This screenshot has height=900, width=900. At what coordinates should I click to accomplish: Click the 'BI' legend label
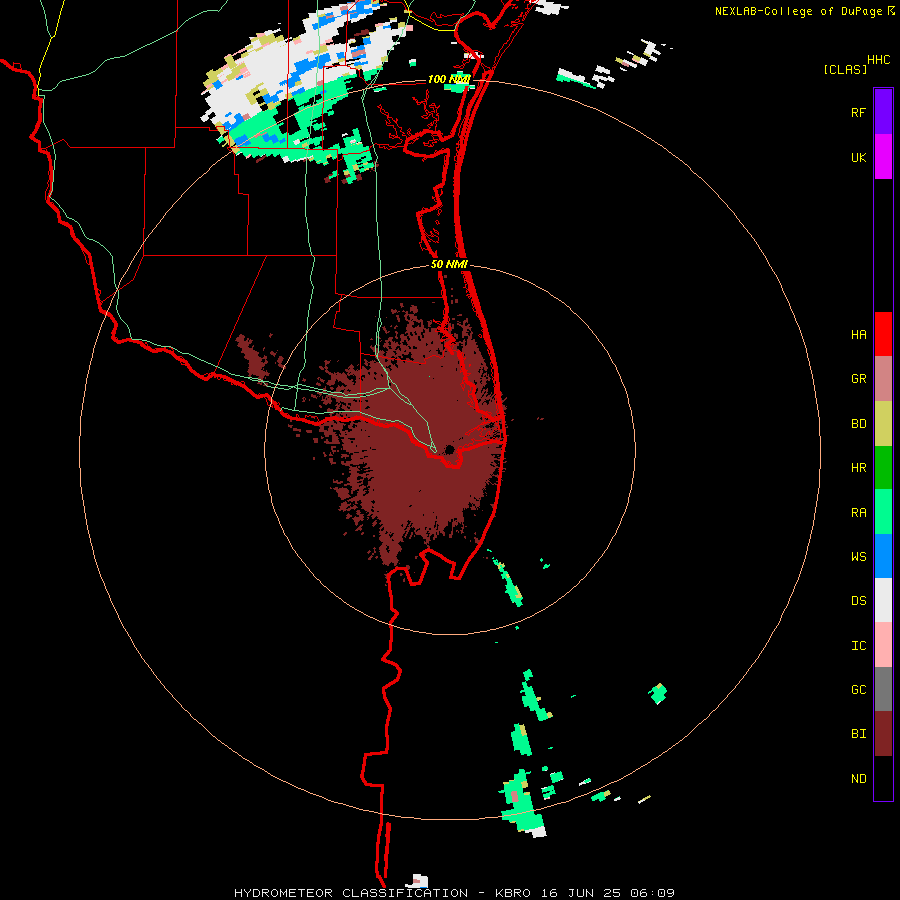tap(859, 734)
